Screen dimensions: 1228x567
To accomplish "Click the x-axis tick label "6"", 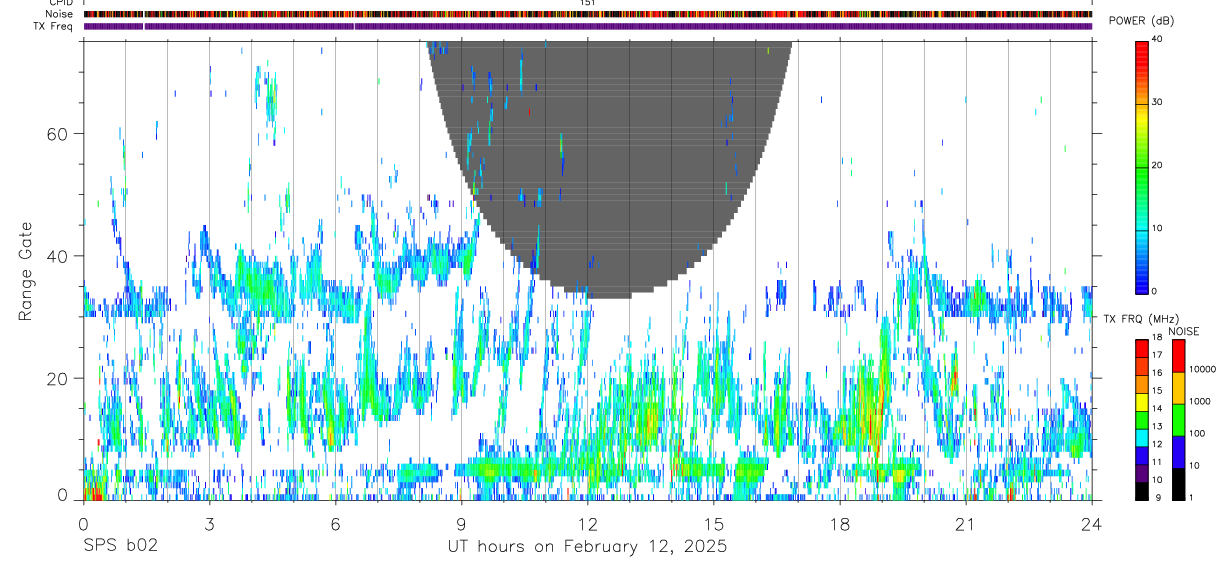I will [335, 524].
